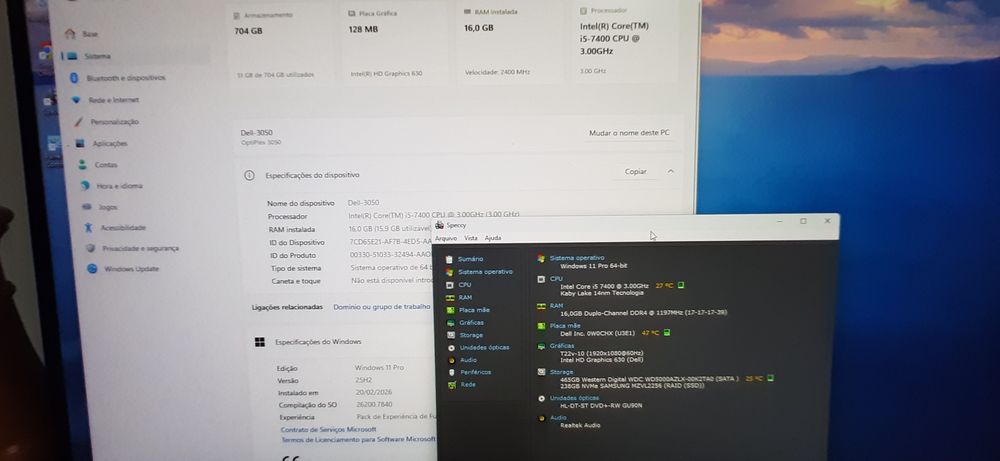The height and width of the screenshot is (461, 1000).
Task: Click Mudar o nome deste PC
Action: point(629,133)
